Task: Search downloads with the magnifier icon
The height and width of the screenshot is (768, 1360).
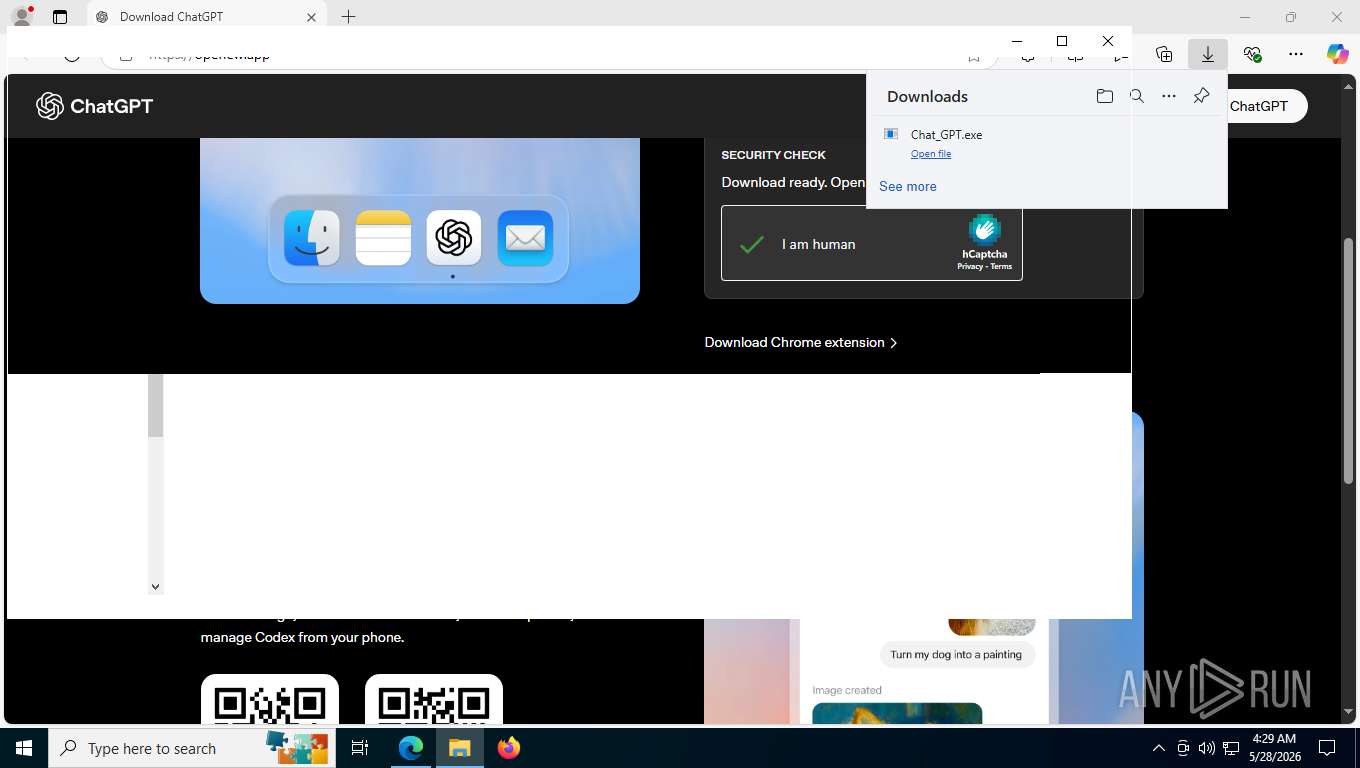Action: point(1136,96)
